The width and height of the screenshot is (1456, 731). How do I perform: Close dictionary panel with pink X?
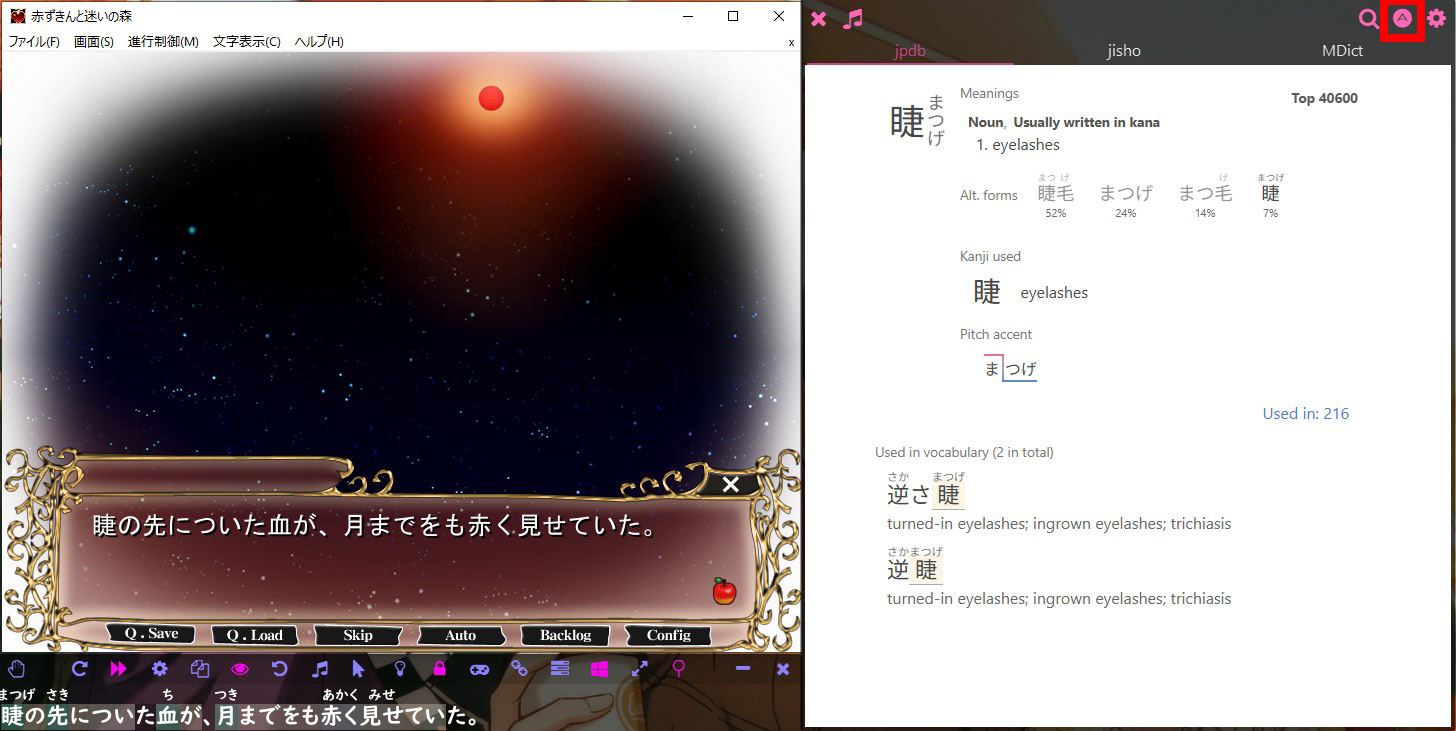pyautogui.click(x=818, y=18)
